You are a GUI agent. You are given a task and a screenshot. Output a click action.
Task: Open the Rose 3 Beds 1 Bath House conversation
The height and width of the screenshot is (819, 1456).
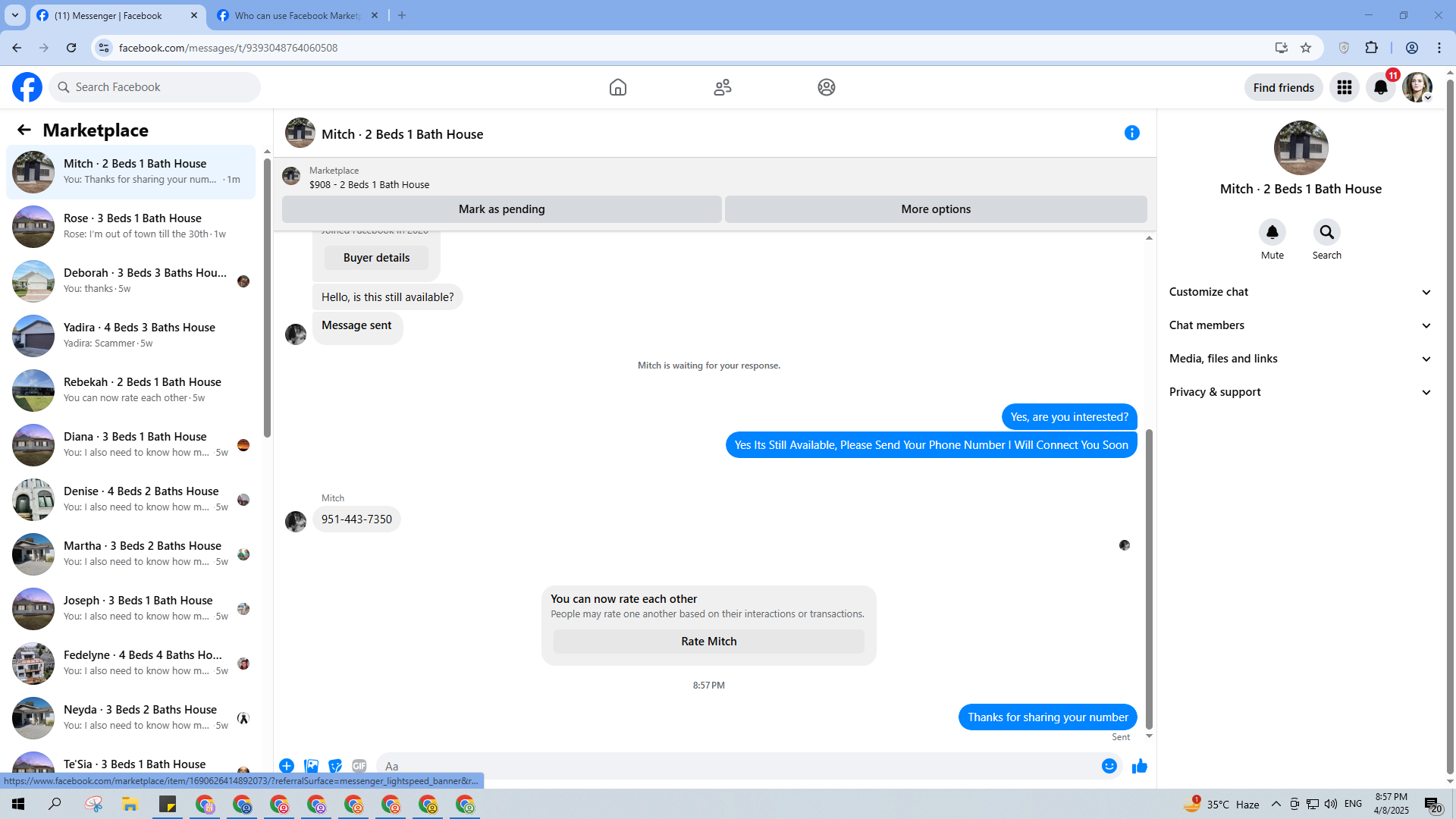pos(133,226)
